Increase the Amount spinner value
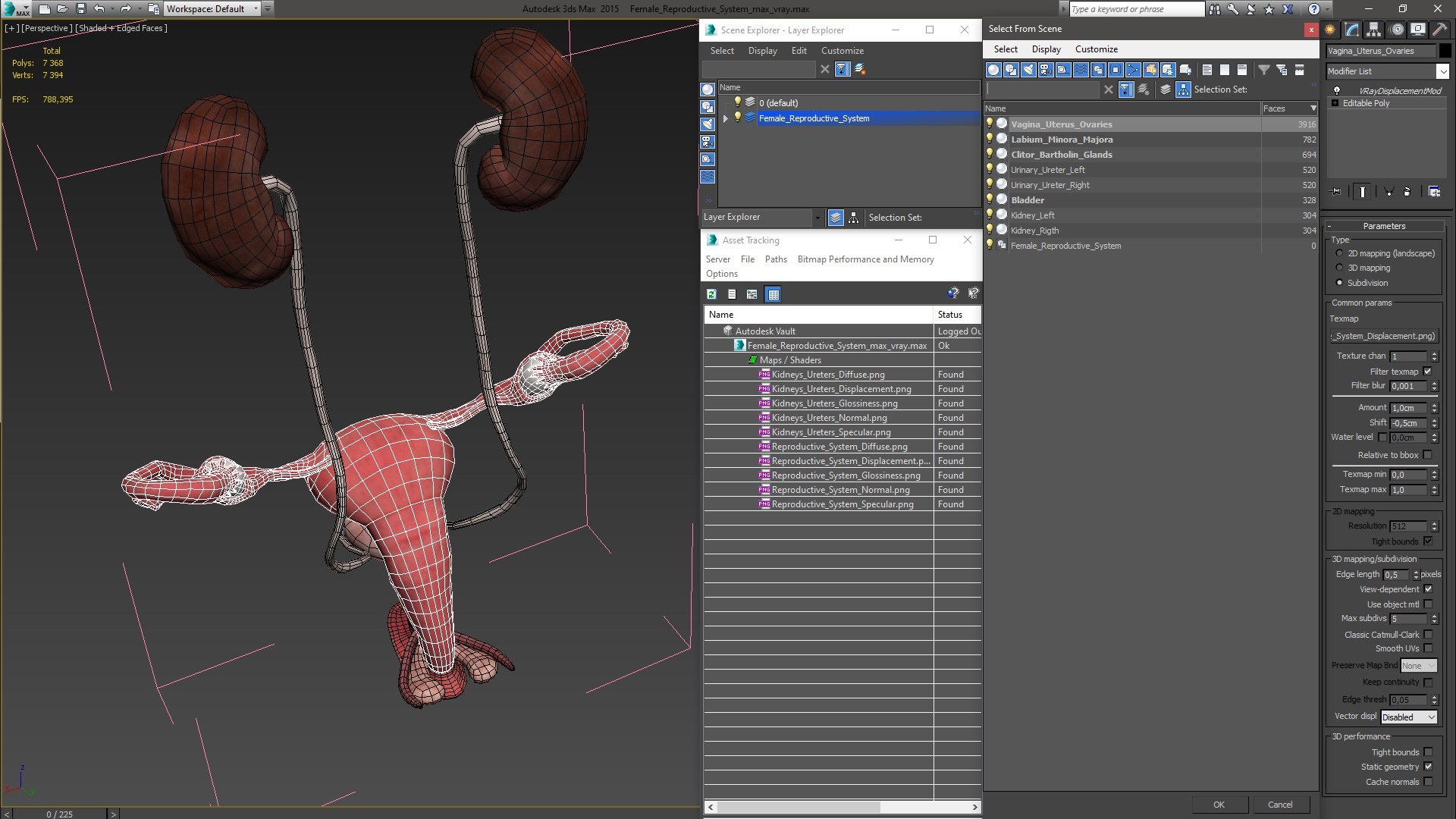1456x819 pixels. point(1434,406)
